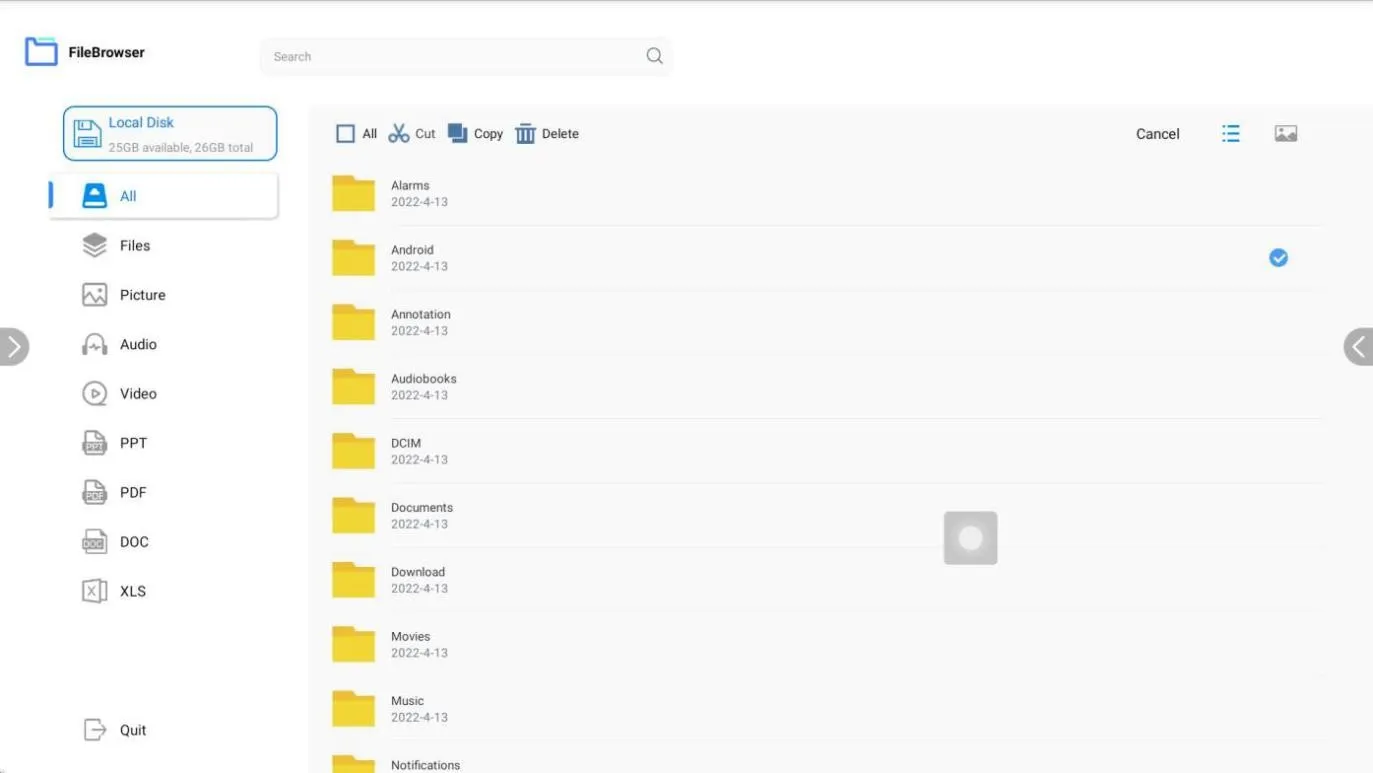Toggle the select All checkbox
The height and width of the screenshot is (773, 1373).
[x=346, y=134]
